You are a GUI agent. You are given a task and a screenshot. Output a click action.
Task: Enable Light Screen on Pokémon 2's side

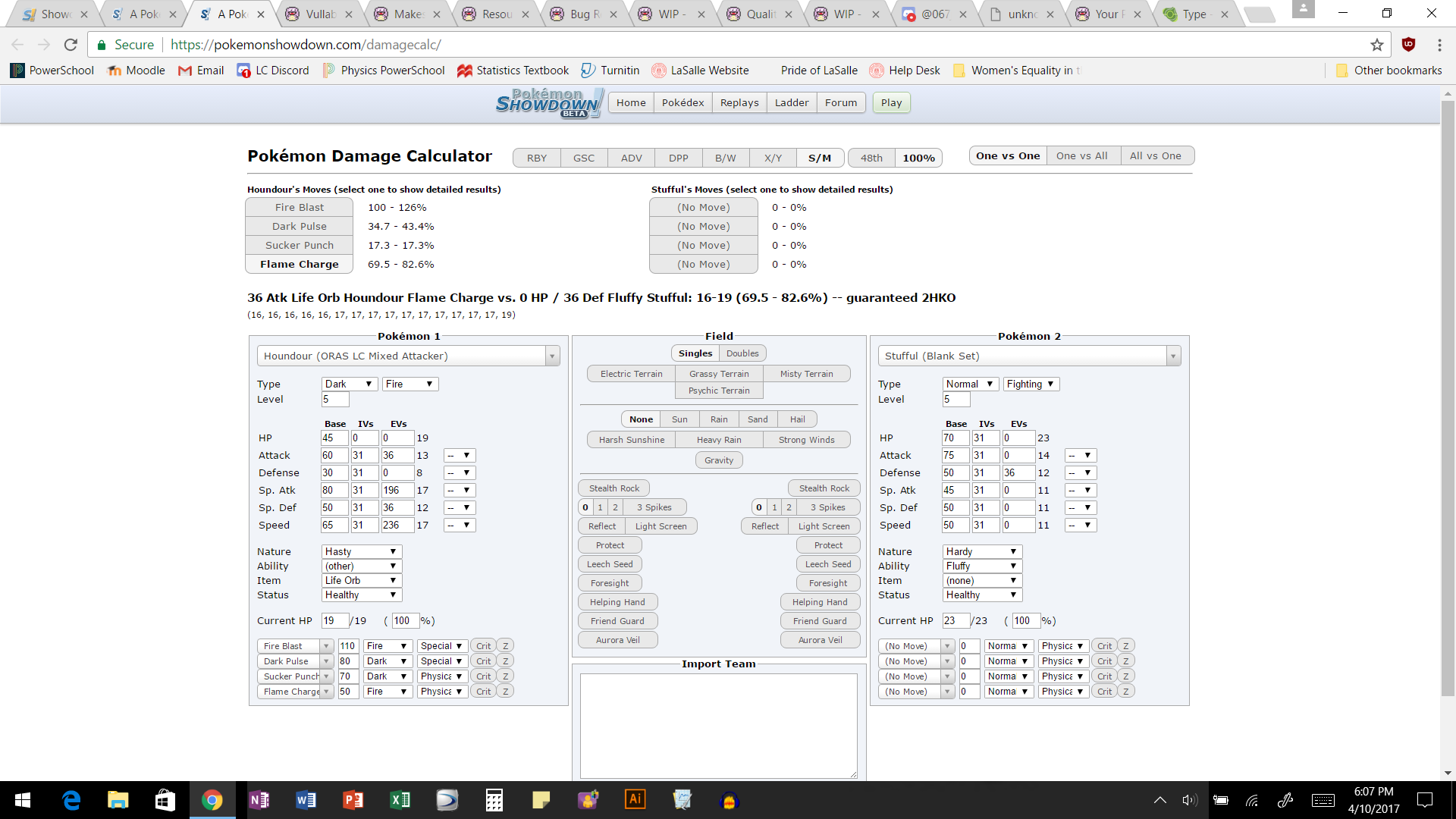pos(824,526)
